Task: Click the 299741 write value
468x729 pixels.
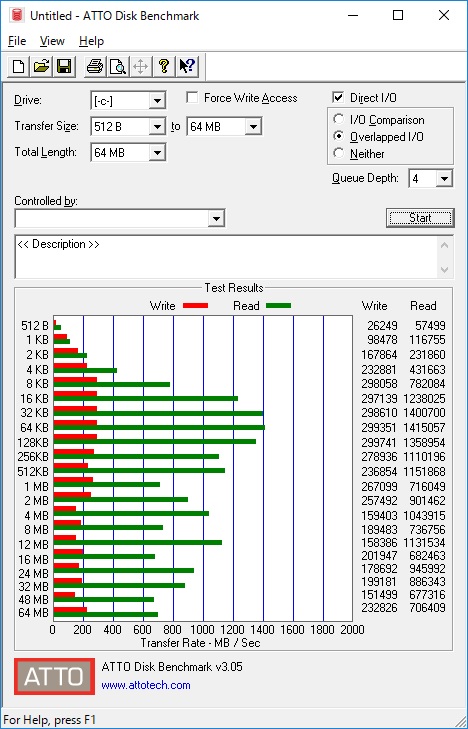Action: [x=380, y=443]
